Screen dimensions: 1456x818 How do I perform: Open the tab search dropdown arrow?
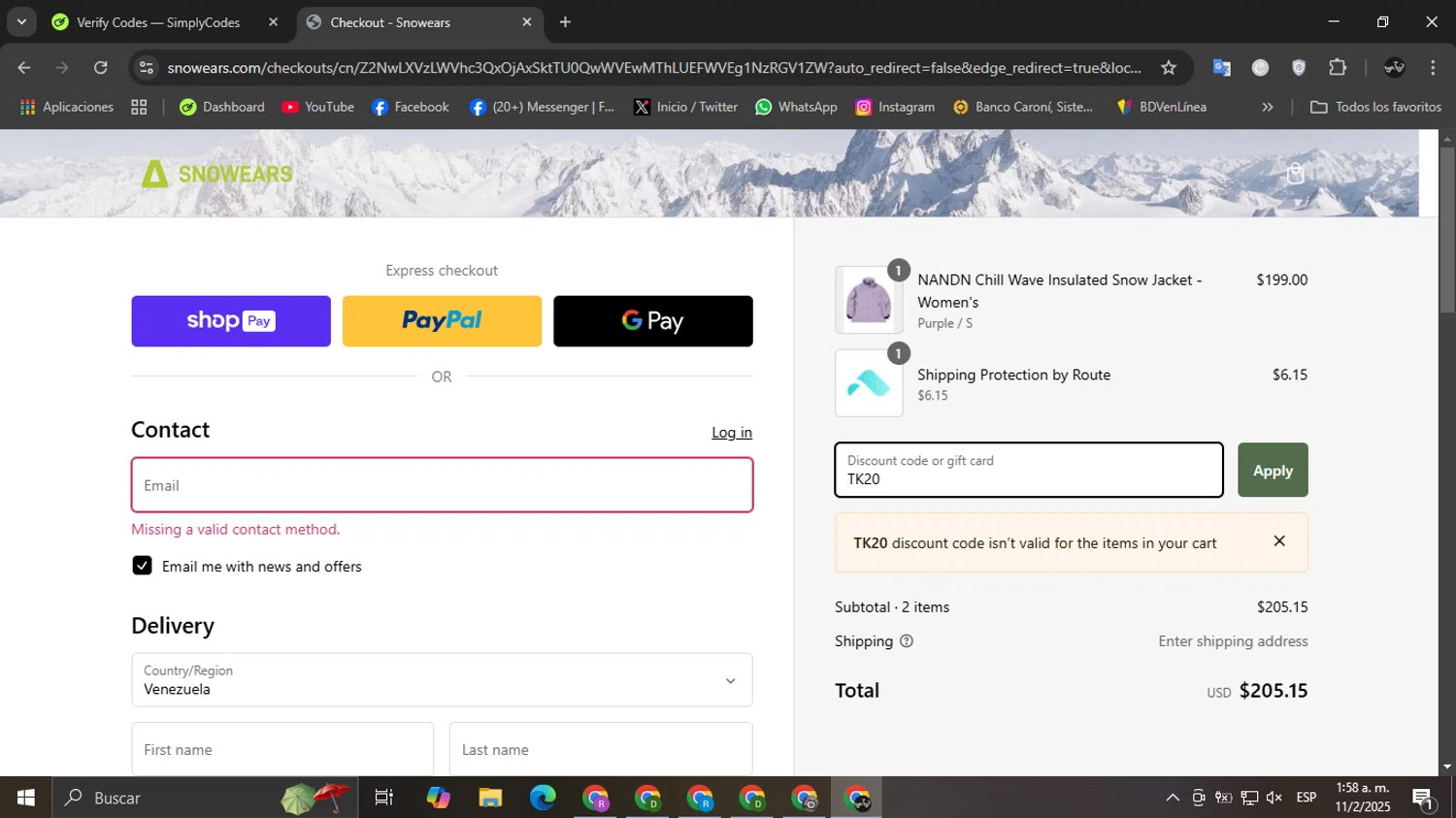[20, 21]
